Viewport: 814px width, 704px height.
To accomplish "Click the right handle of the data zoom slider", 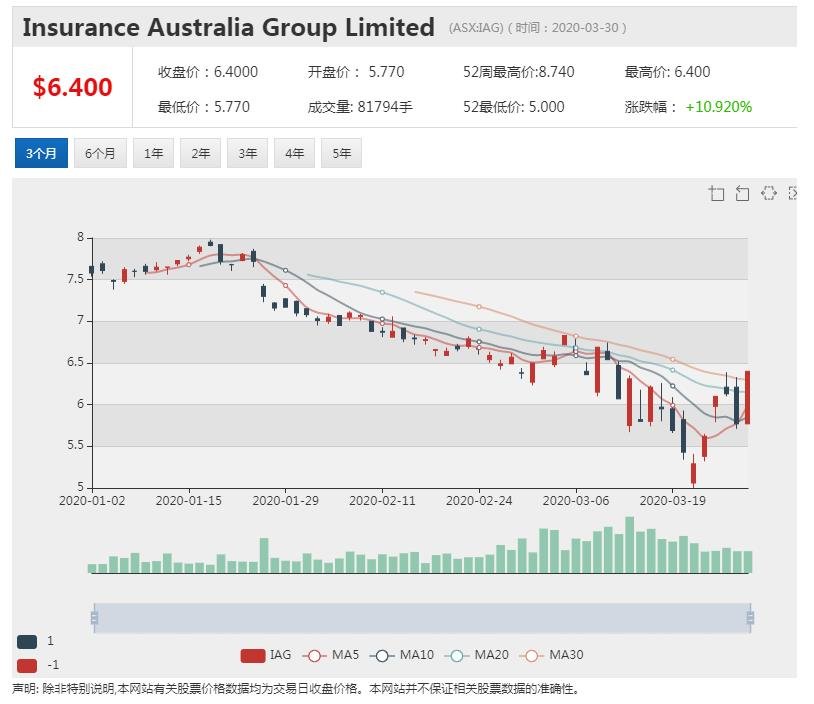I will [750, 618].
